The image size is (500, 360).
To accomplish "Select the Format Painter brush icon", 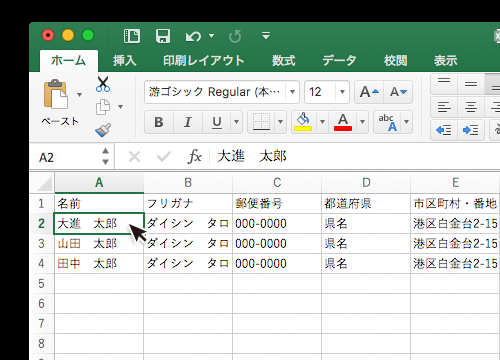I will pyautogui.click(x=103, y=130).
